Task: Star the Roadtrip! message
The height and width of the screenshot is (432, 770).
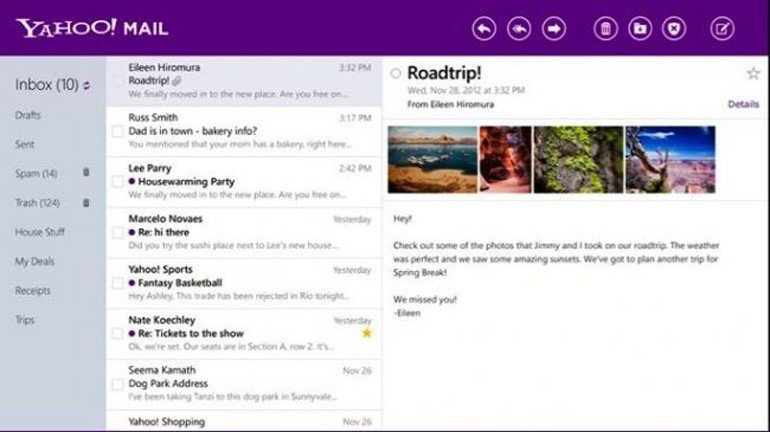Action: click(x=753, y=74)
